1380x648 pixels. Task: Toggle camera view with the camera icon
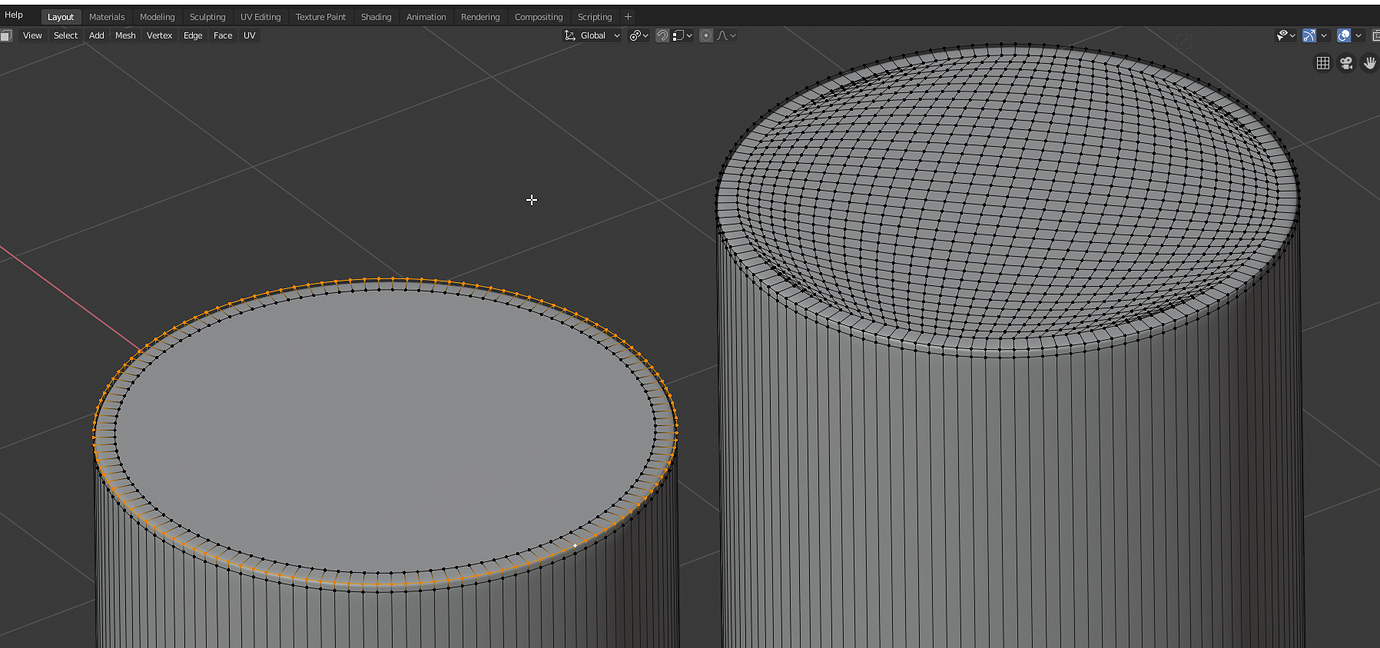click(1346, 63)
